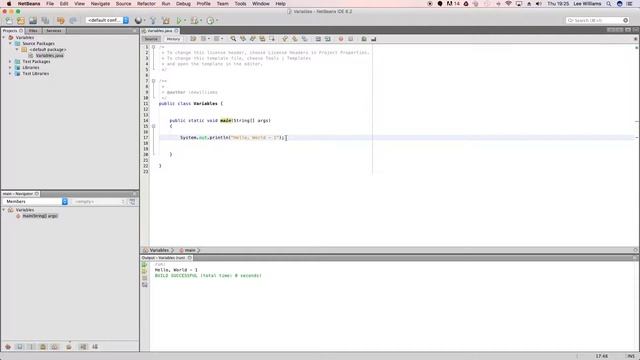This screenshot has width=640, height=360.
Task: Click the Toggle Bookmark icon
Action: 304,39
